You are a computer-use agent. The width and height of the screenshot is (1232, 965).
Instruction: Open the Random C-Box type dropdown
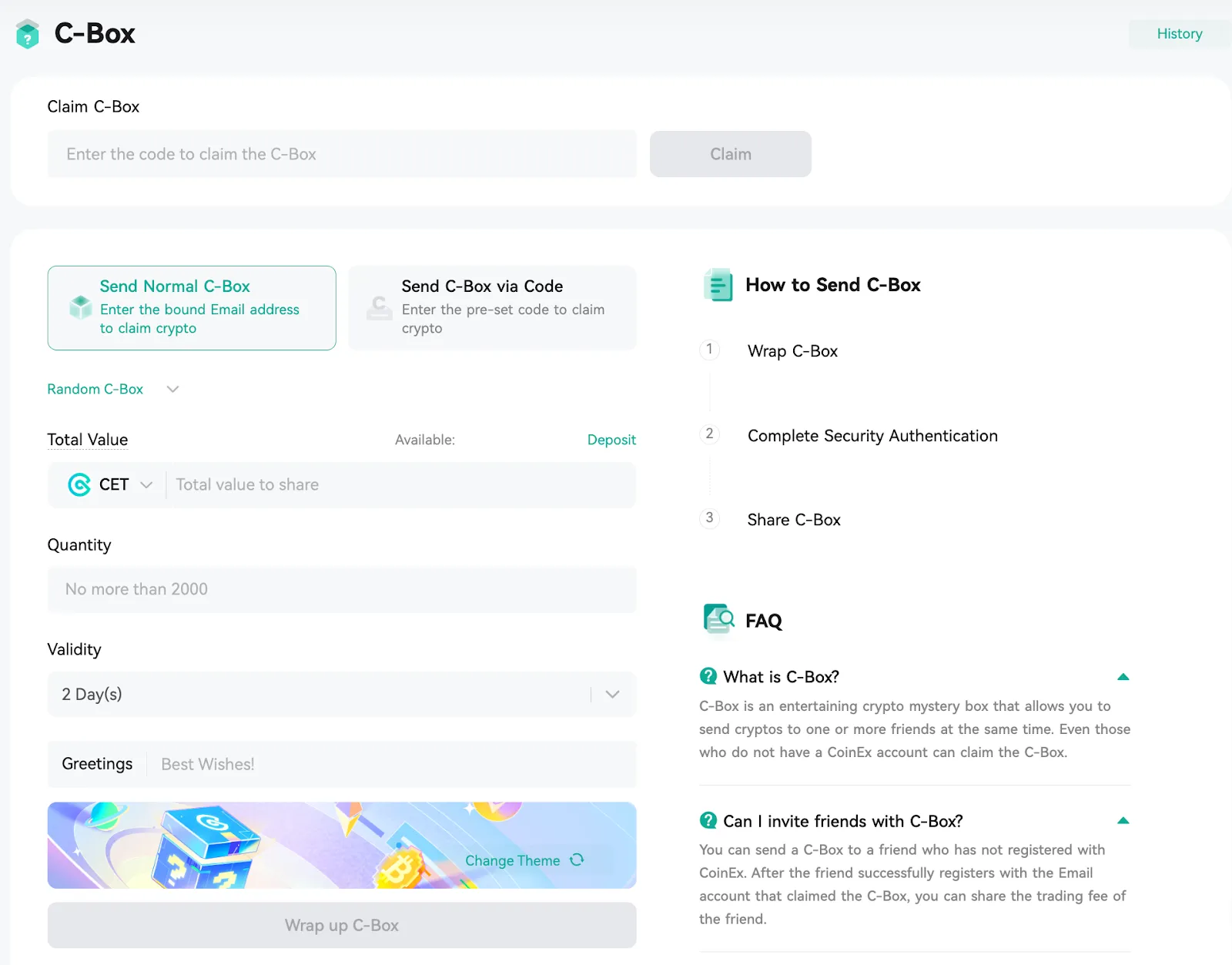tap(113, 389)
